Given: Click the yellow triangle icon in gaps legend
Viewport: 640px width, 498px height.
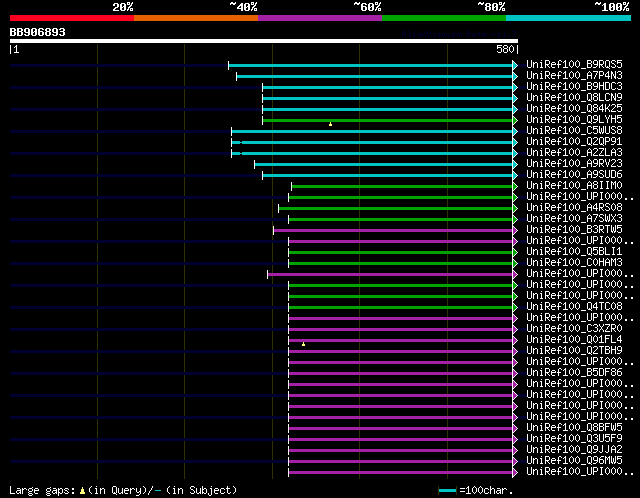Looking at the screenshot, I should pos(82,490).
